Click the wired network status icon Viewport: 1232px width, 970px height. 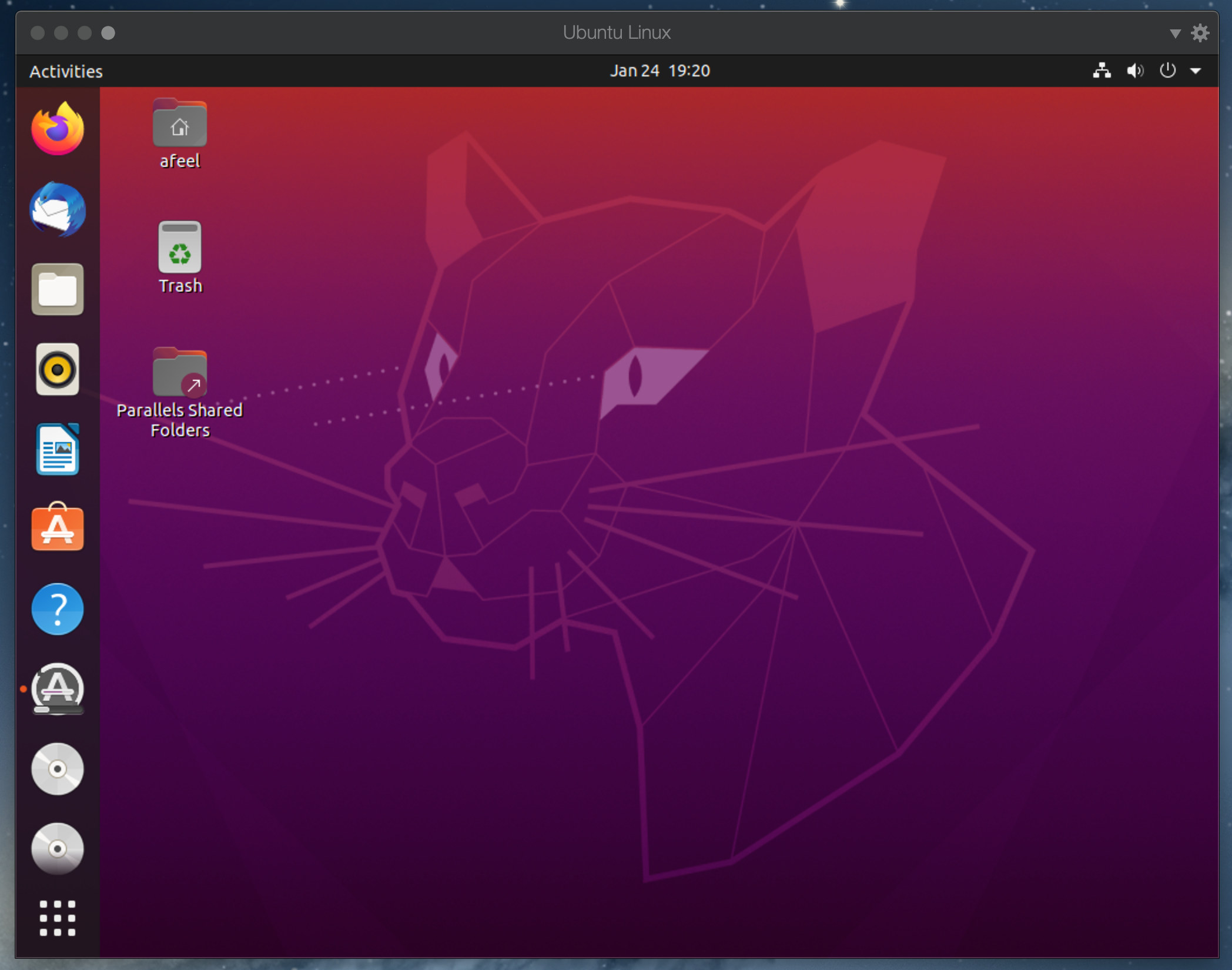[x=1102, y=71]
